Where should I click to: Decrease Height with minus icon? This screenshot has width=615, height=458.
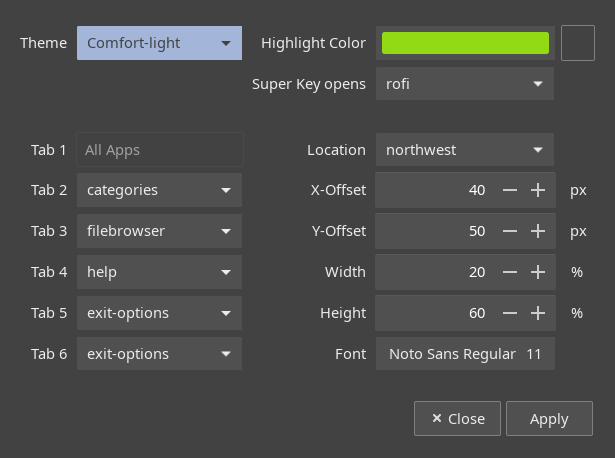pos(509,313)
